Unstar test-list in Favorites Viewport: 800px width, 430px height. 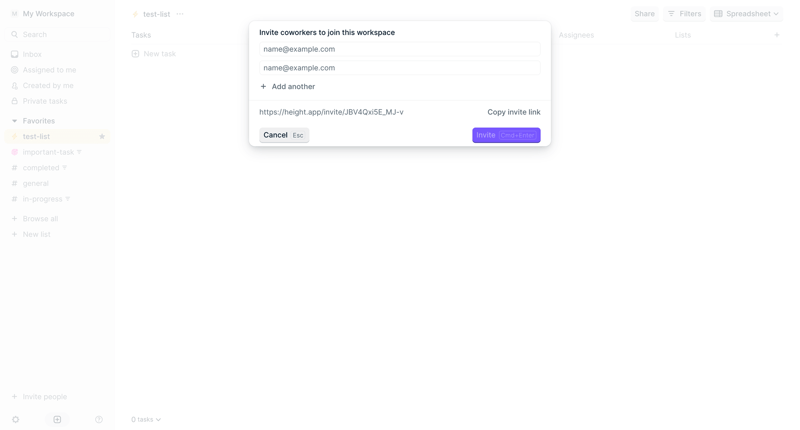tap(102, 137)
